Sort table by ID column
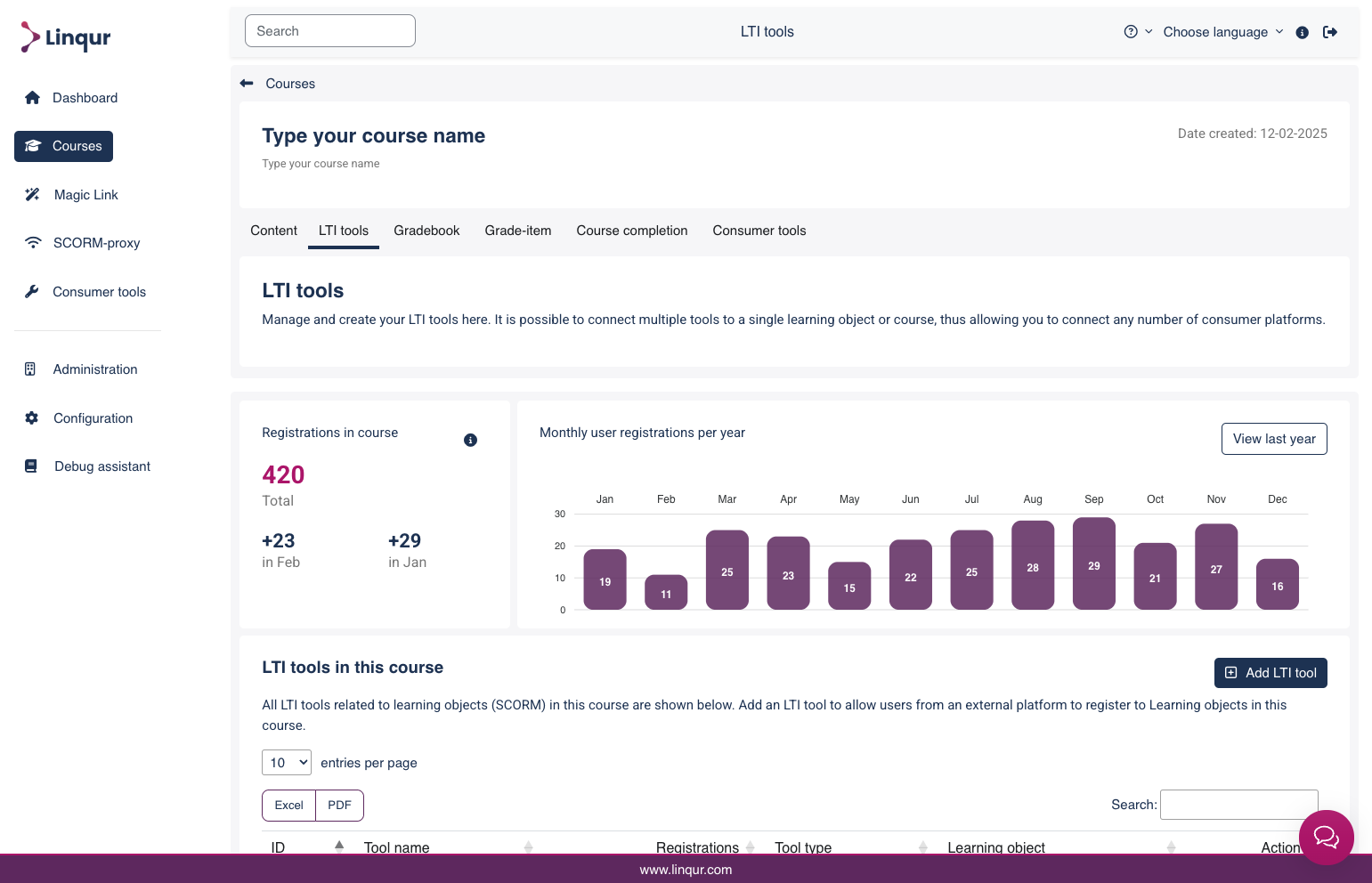Screen dimensions: 1372x883 pyautogui.click(x=307, y=847)
